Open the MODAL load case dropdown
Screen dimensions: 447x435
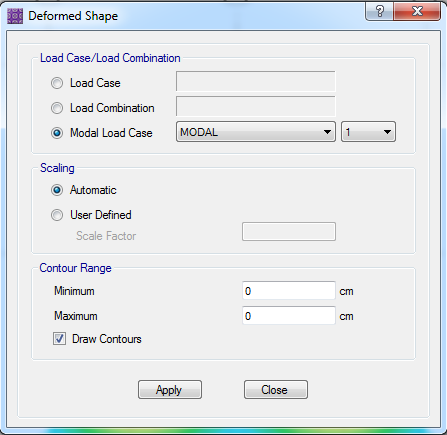click(256, 132)
